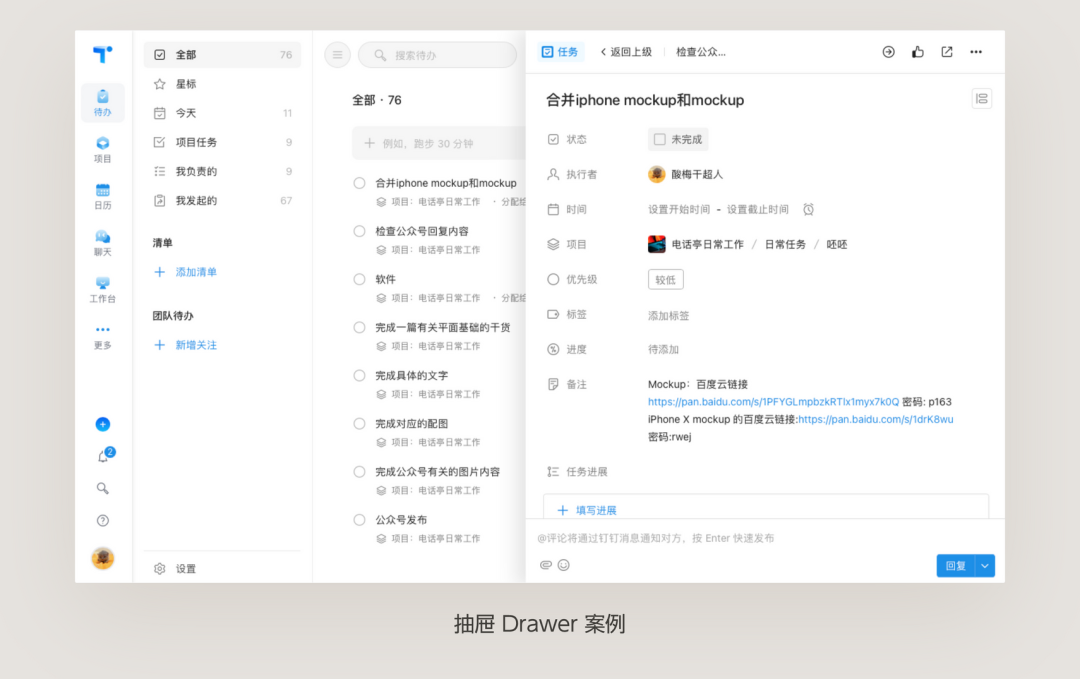Image resolution: width=1080 pixels, height=679 pixels.
Task: Select 项目任务 filter
Action: click(x=222, y=143)
